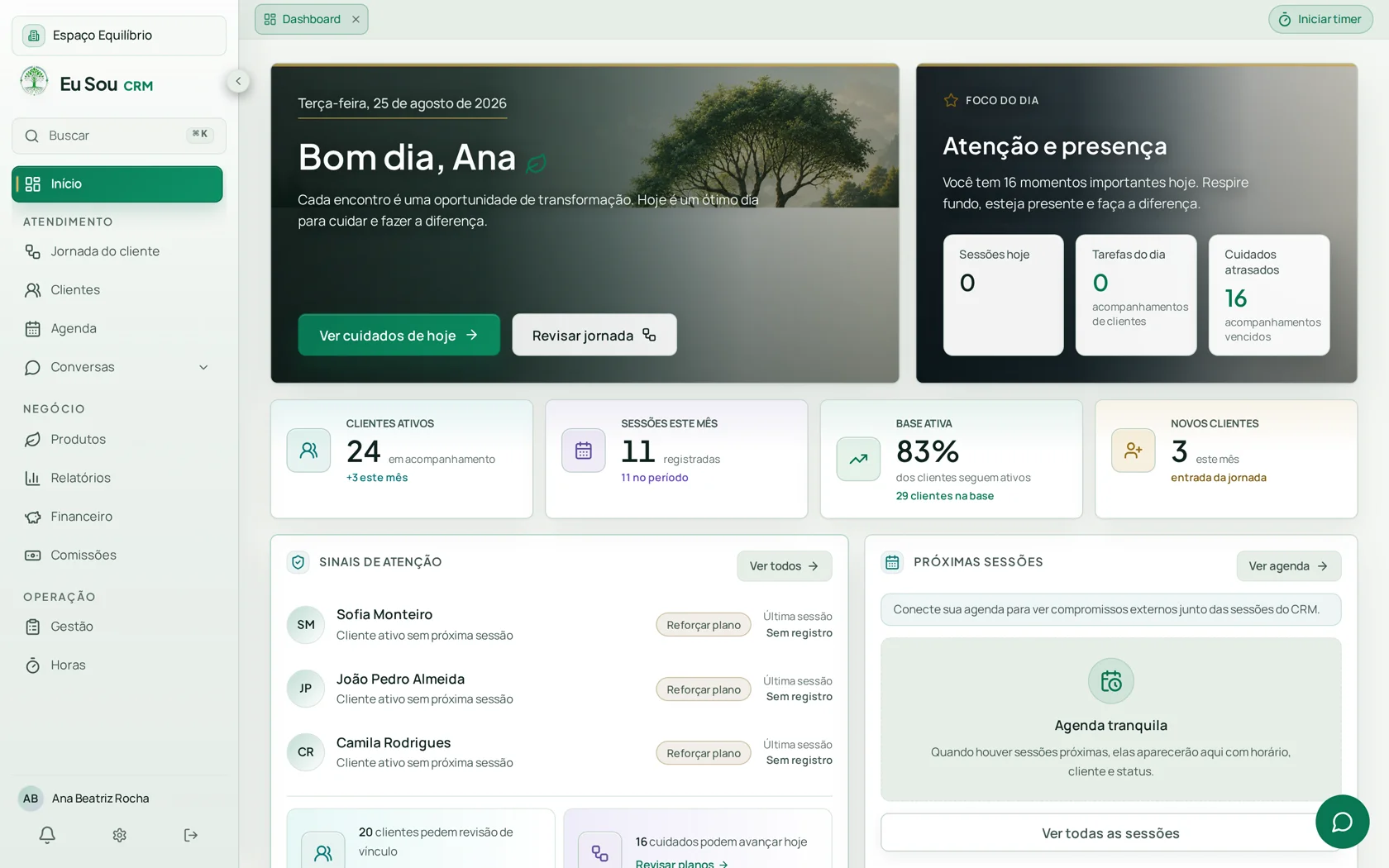Click Ver todos in Sinais de Atenção

[784, 566]
